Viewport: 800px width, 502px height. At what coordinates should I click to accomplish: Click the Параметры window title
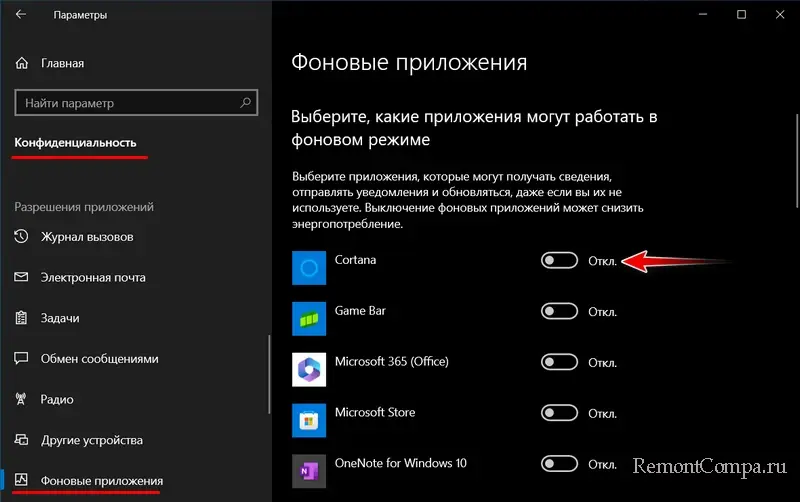80,15
